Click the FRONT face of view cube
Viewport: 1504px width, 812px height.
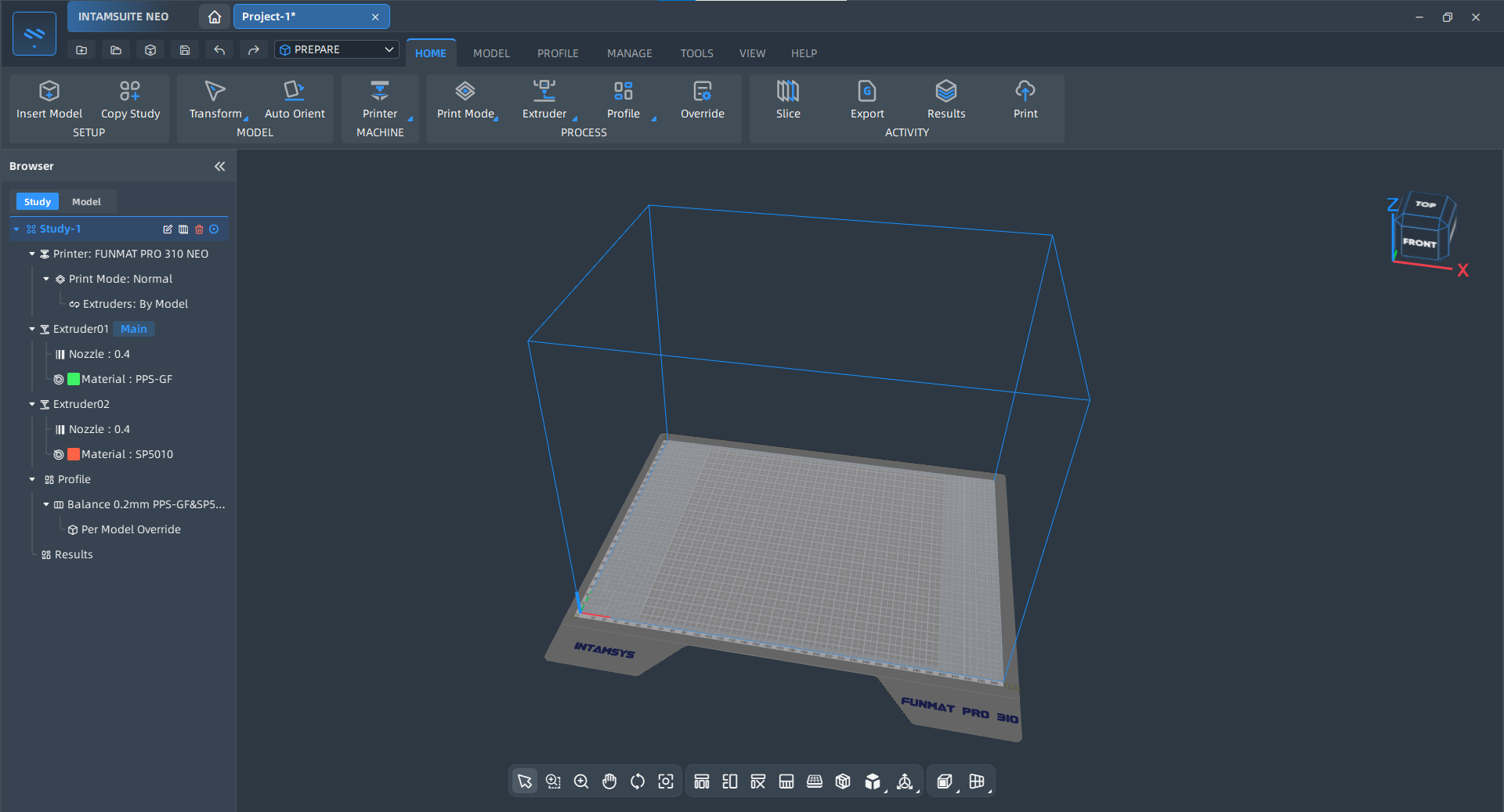pos(1419,244)
